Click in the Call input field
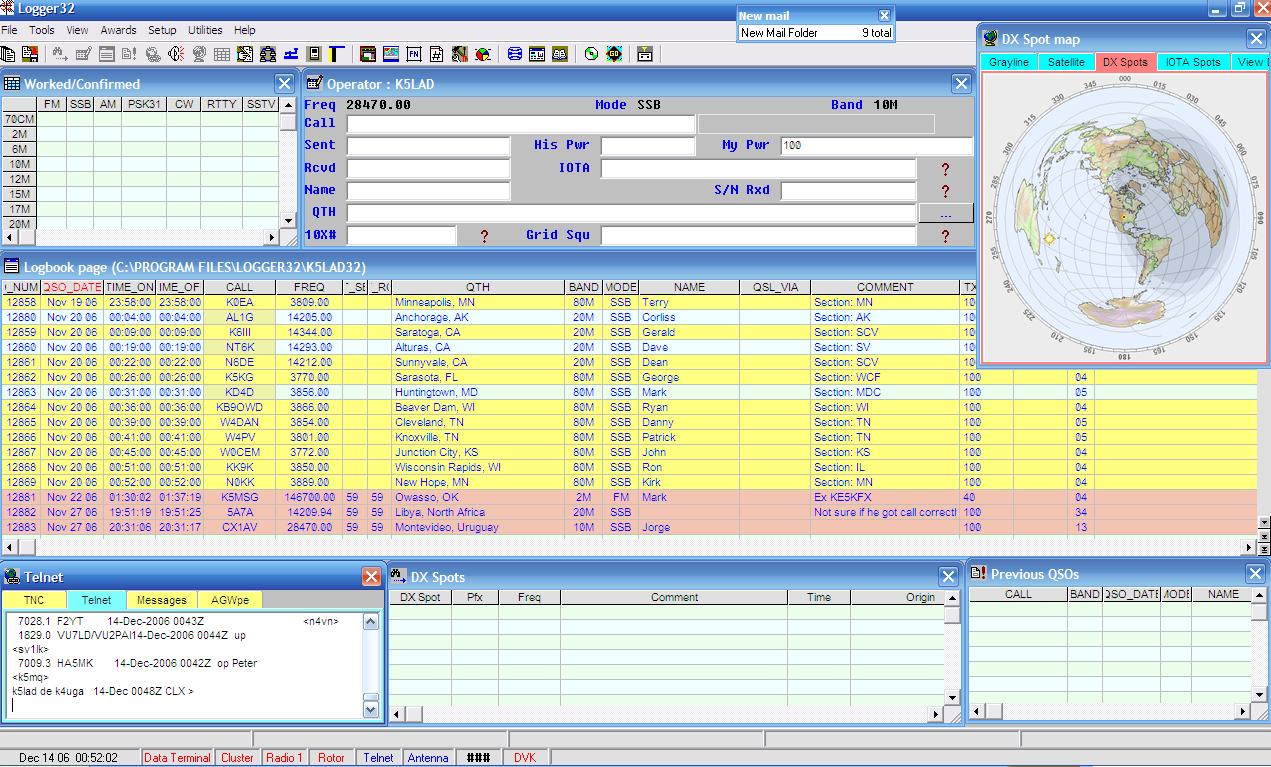1271x767 pixels. click(x=520, y=124)
